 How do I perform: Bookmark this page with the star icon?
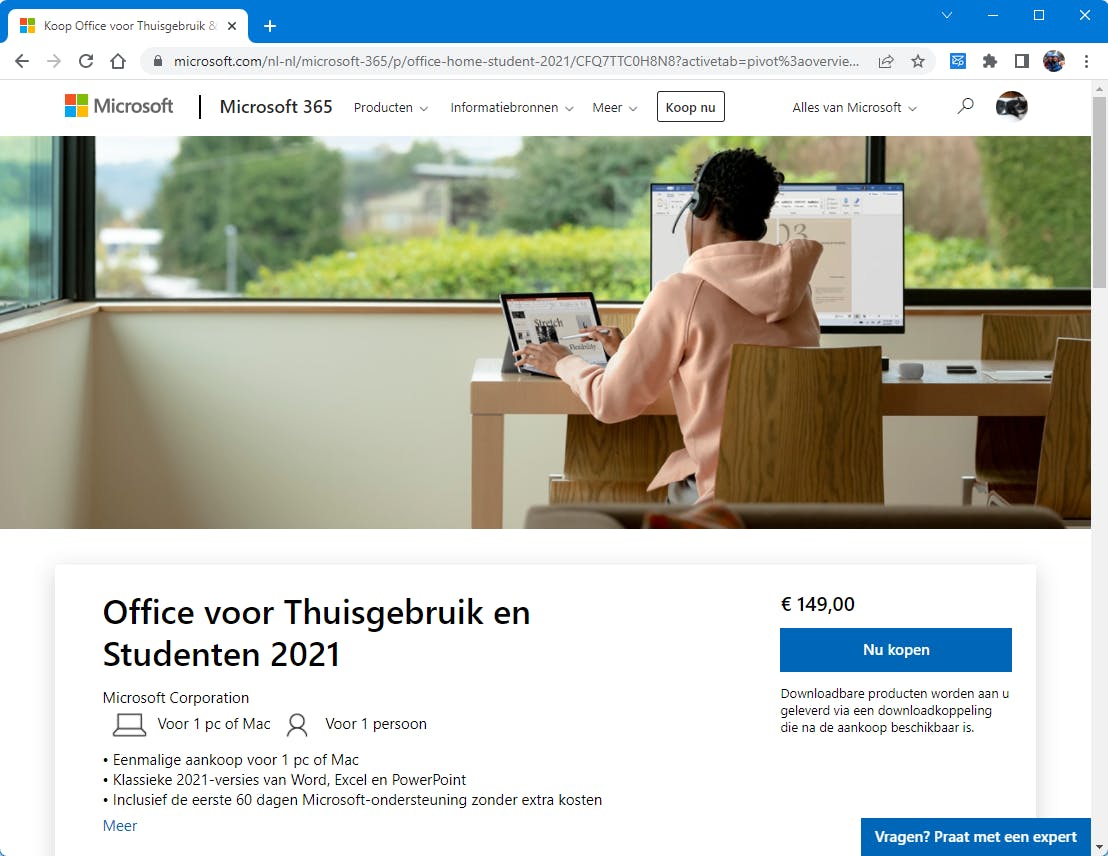pyautogui.click(x=918, y=61)
